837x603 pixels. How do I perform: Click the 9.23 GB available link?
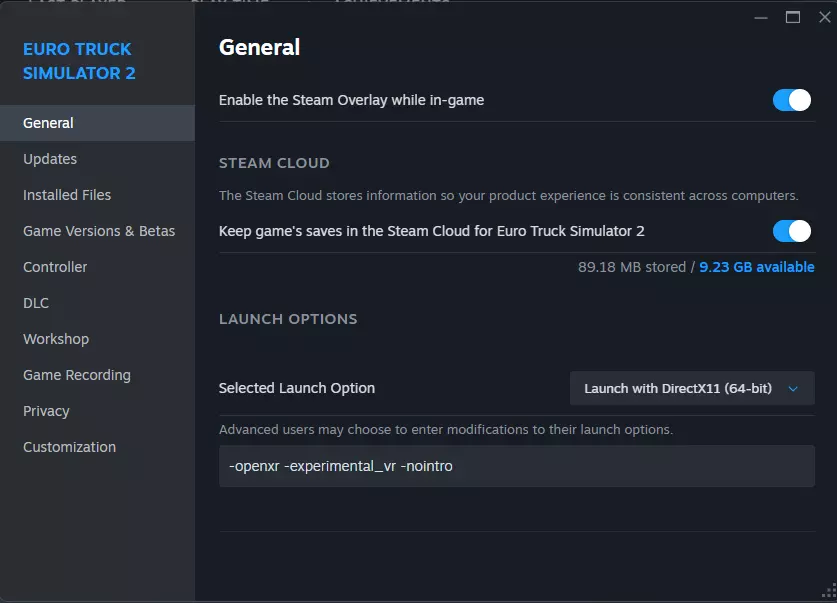point(756,267)
